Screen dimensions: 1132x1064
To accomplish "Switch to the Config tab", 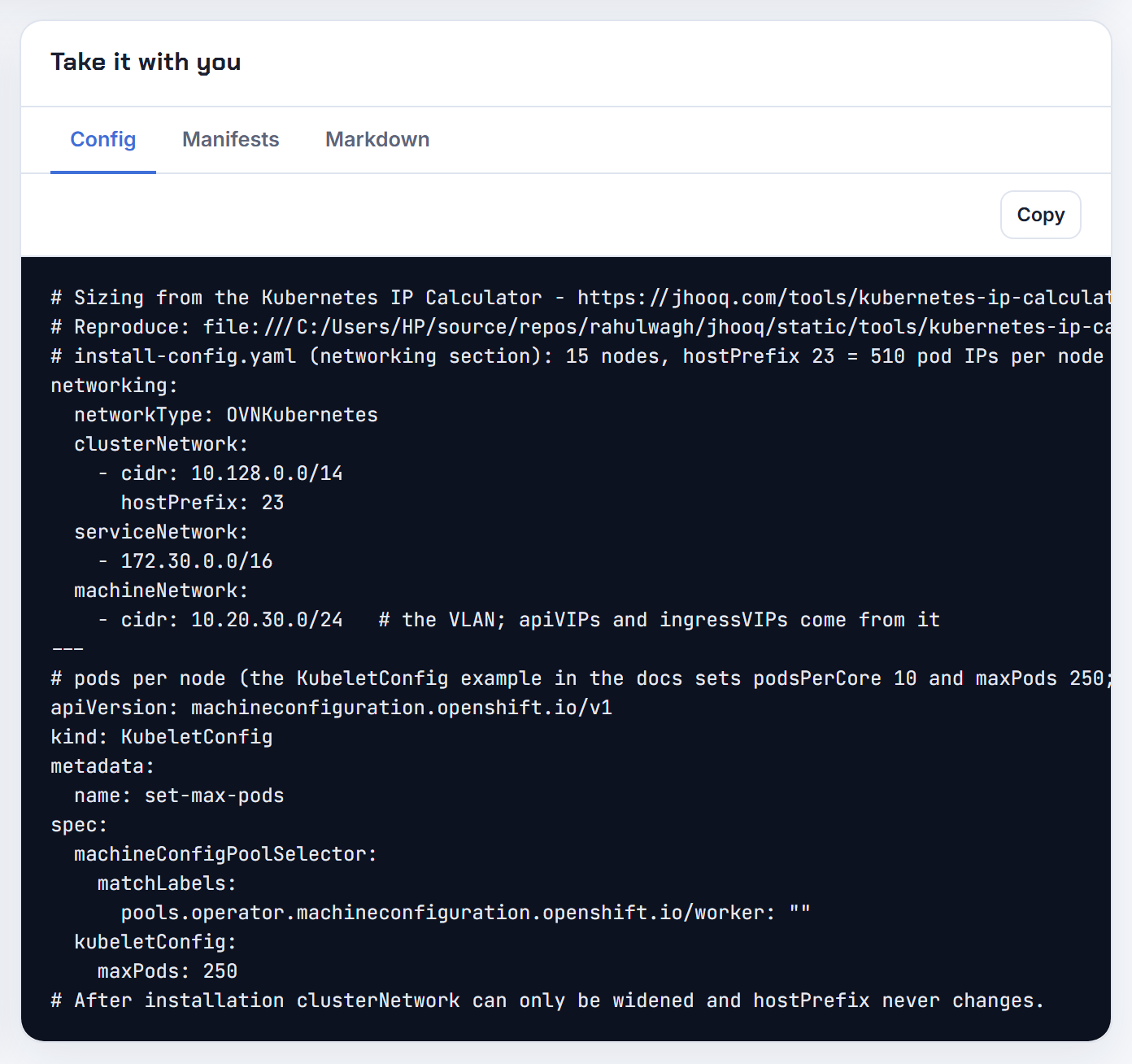I will coord(103,140).
